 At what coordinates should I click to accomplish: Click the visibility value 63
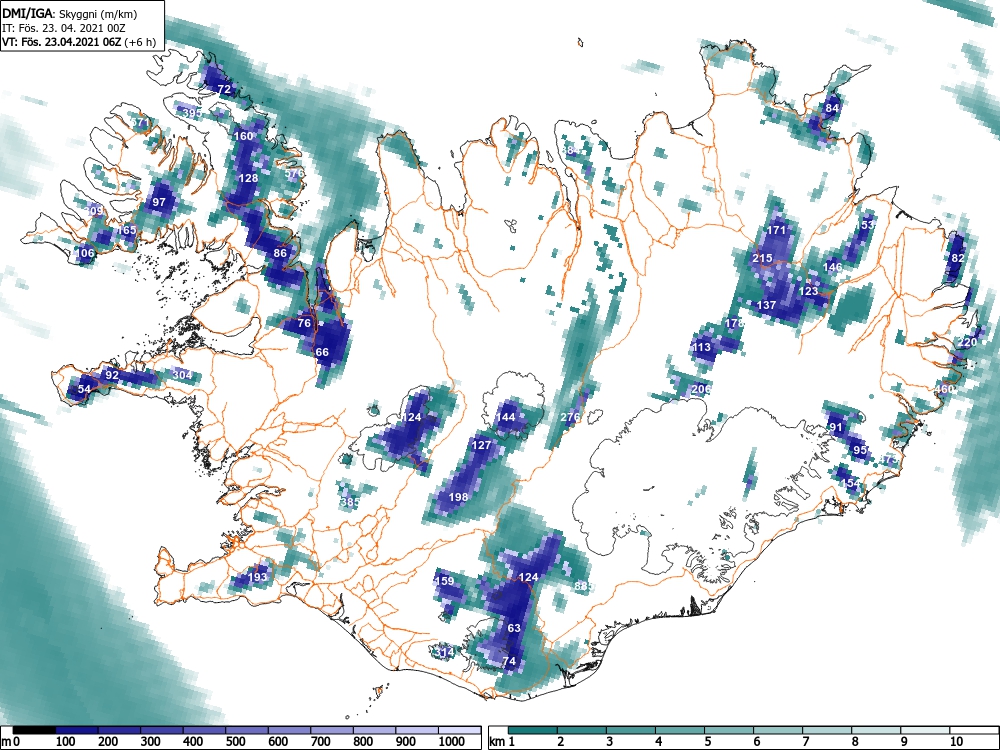coord(514,628)
